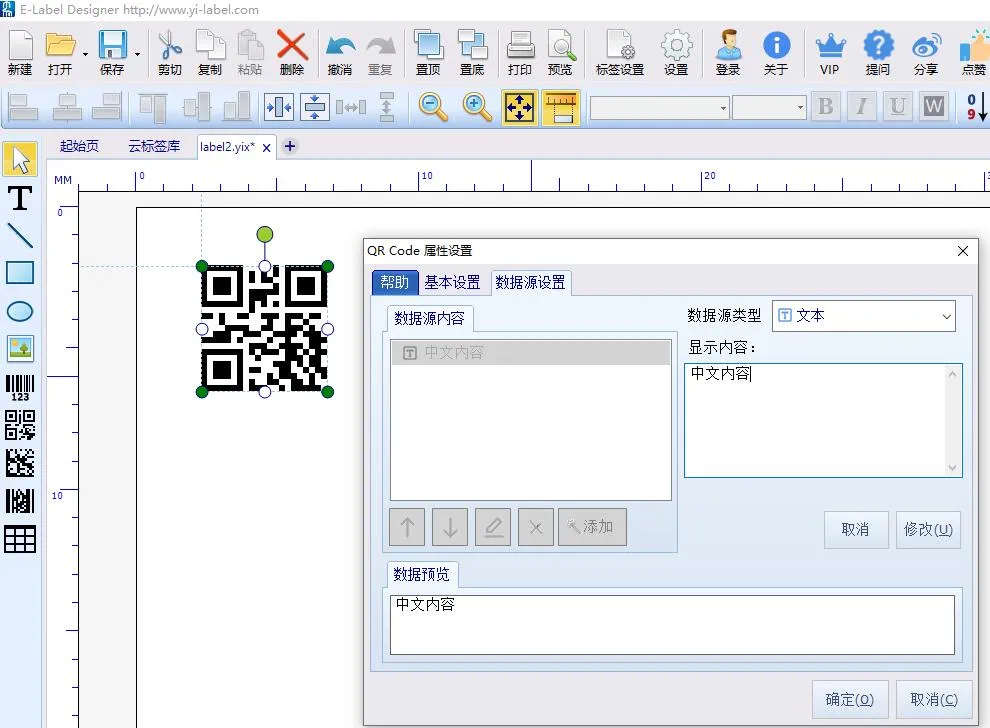Open the 关于 about info icon
Screen dimensions: 990x728
coord(776,52)
